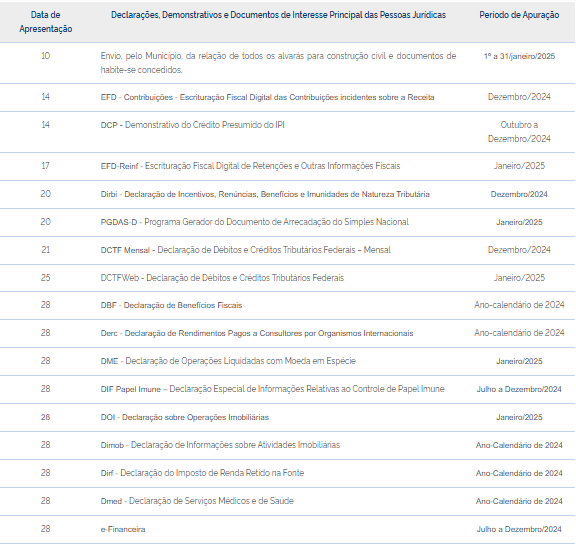Click the period cell of the DOI row

[519, 418]
